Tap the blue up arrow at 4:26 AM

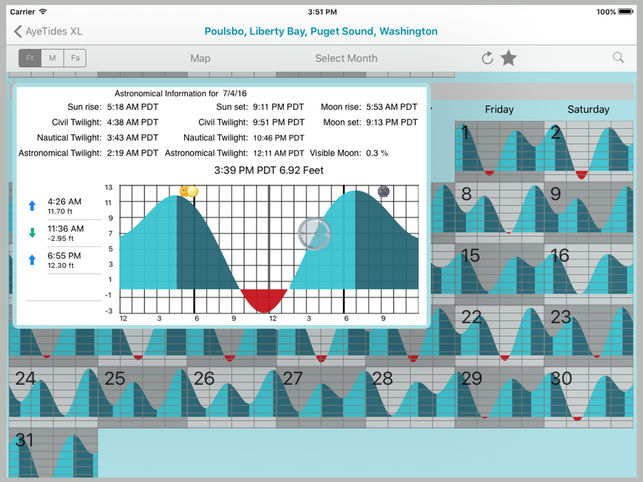(31, 205)
